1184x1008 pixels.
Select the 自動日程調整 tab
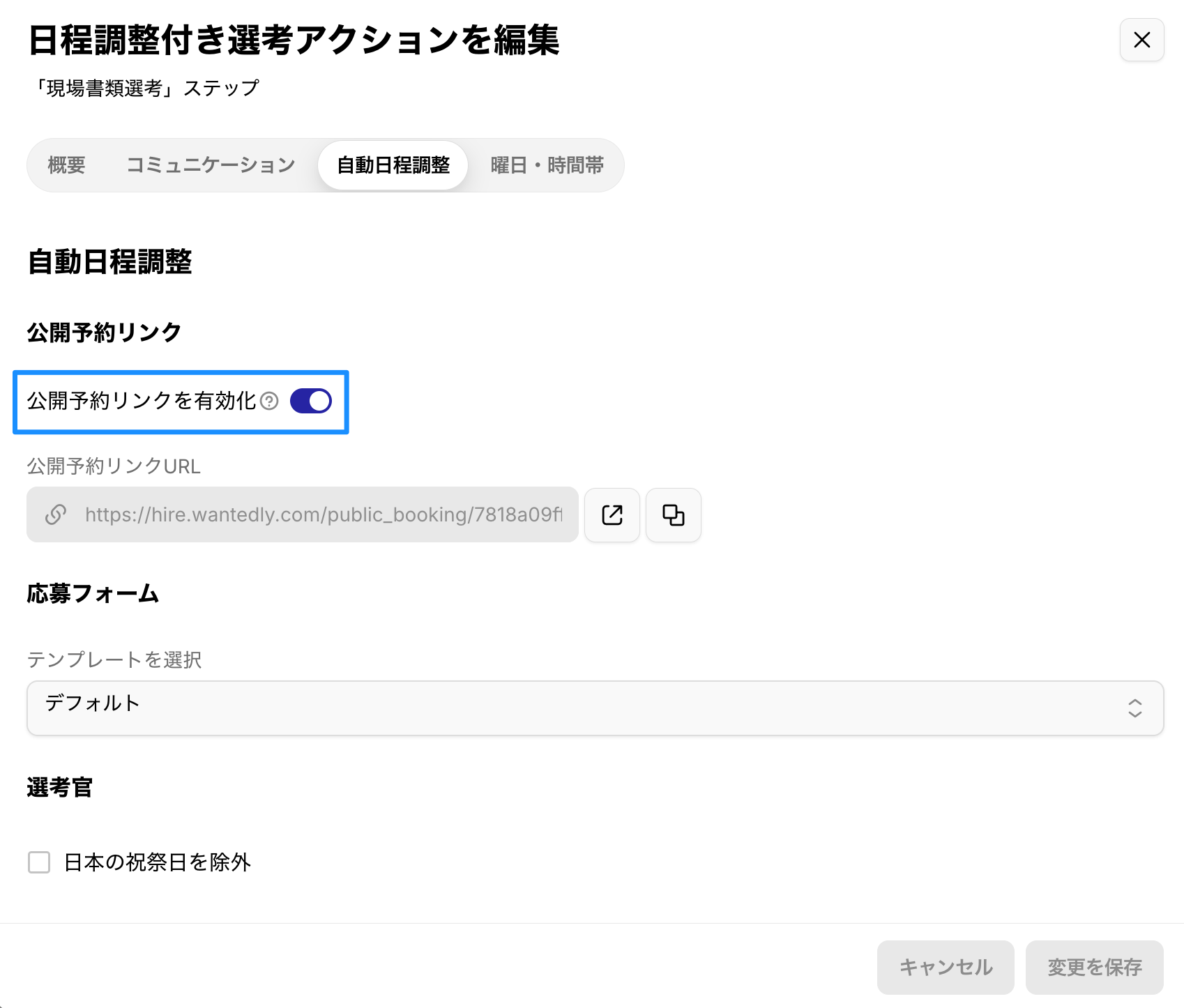393,165
